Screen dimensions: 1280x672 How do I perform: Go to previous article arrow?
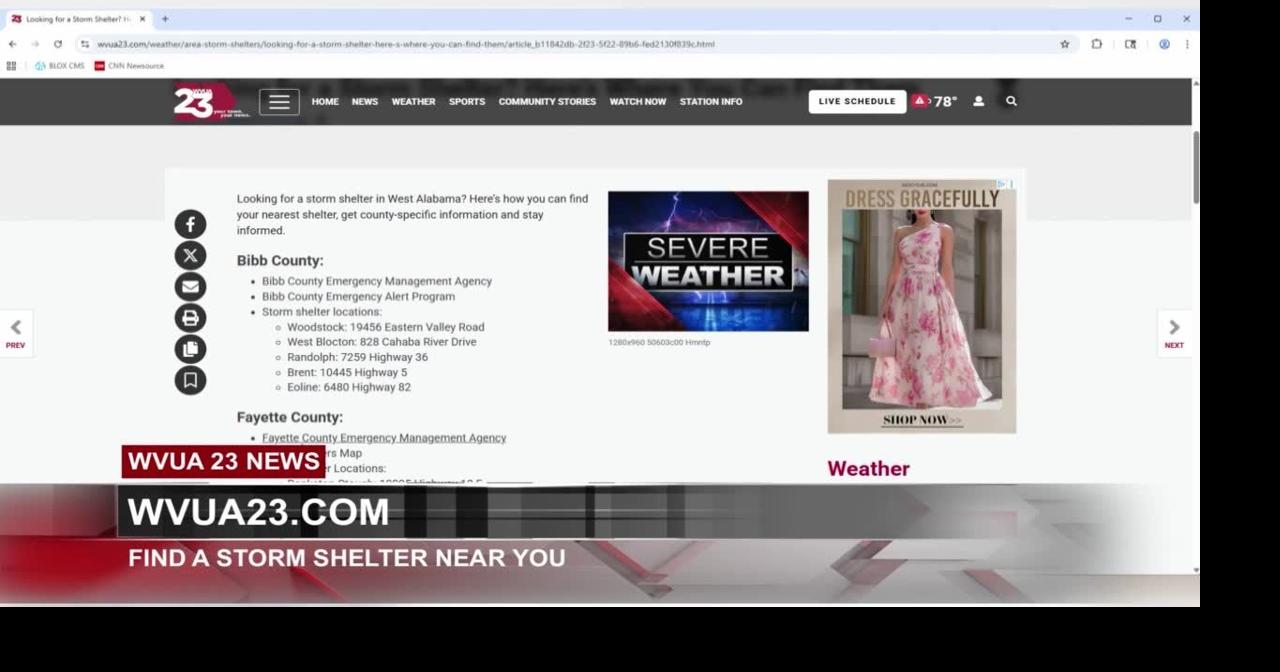15,333
